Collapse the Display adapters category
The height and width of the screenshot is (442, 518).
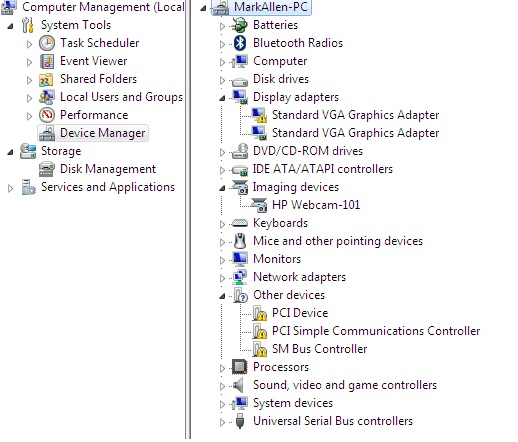(222, 98)
